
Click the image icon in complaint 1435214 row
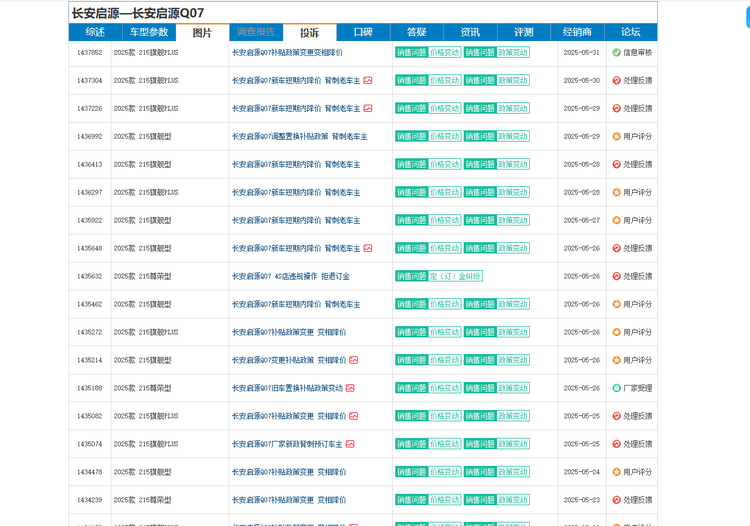coord(353,360)
